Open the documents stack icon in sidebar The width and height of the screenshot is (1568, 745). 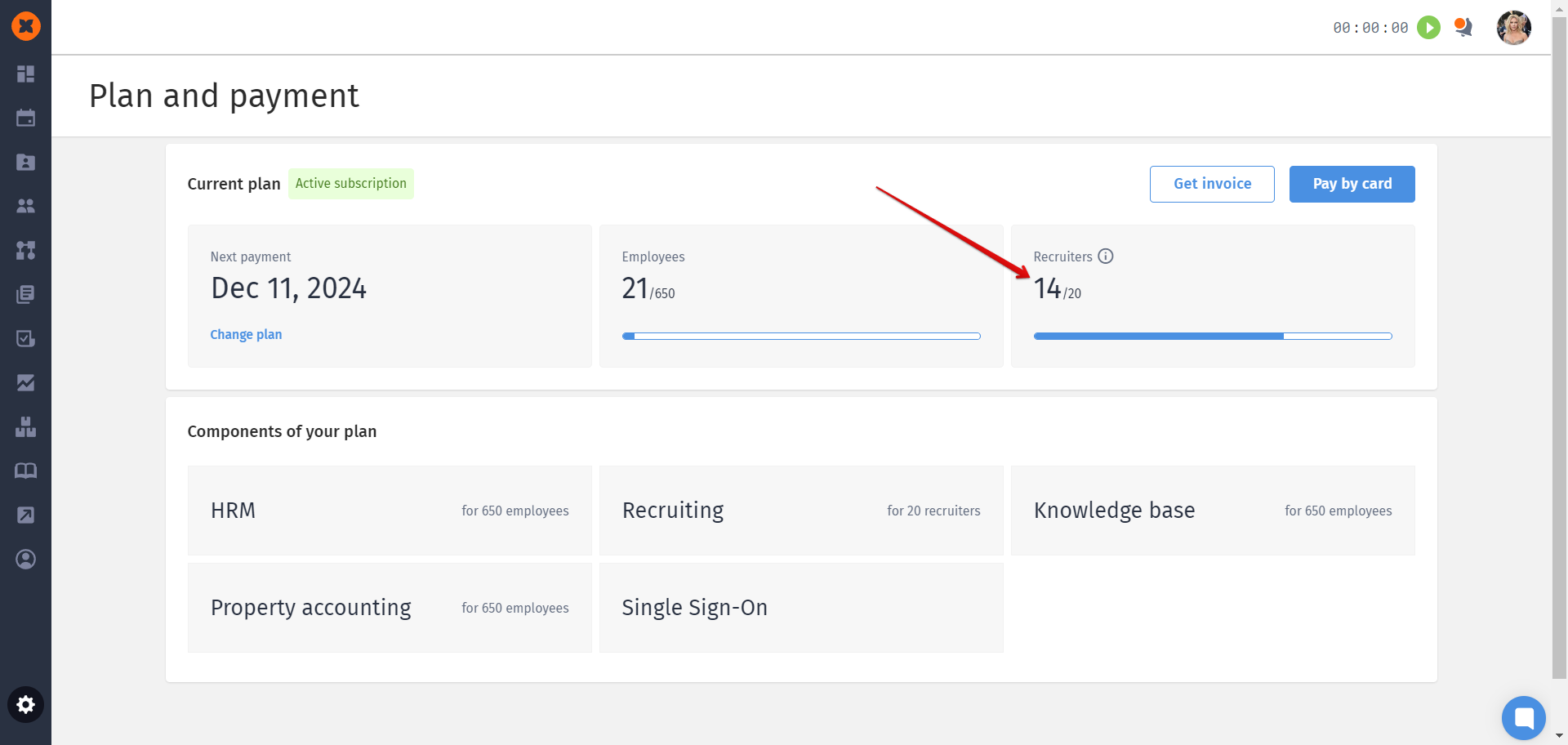coord(26,294)
